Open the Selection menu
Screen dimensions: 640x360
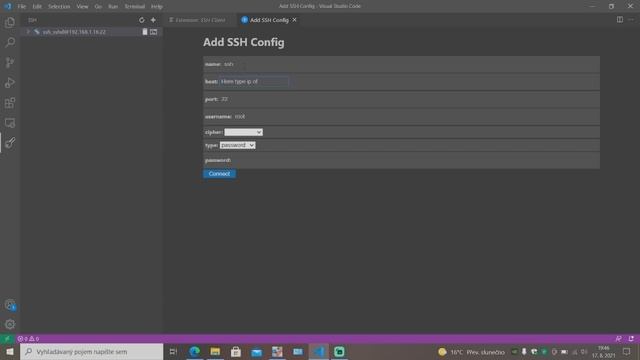59,7
